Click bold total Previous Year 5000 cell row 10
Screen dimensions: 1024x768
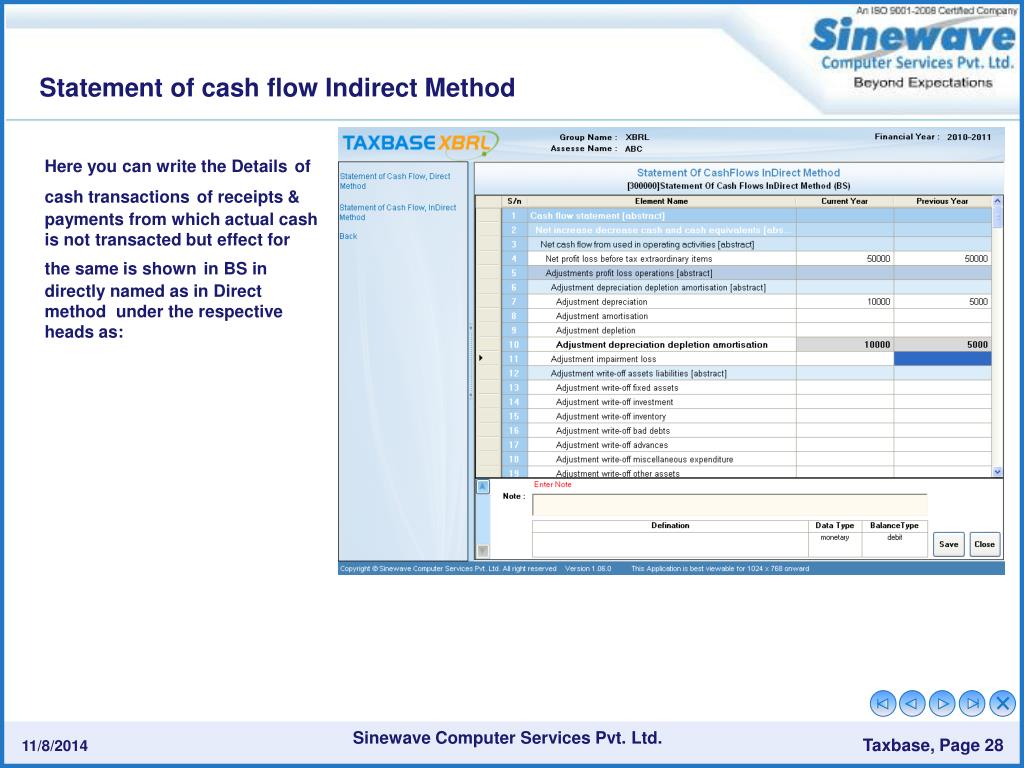[942, 345]
